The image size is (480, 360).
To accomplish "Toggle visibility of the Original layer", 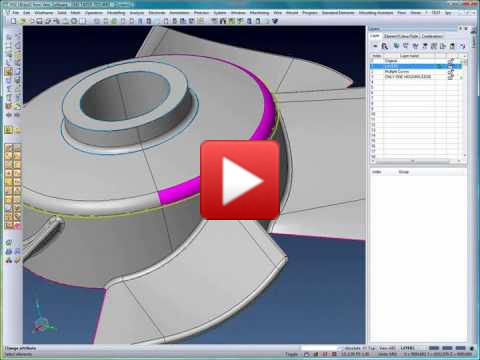I will coord(451,61).
